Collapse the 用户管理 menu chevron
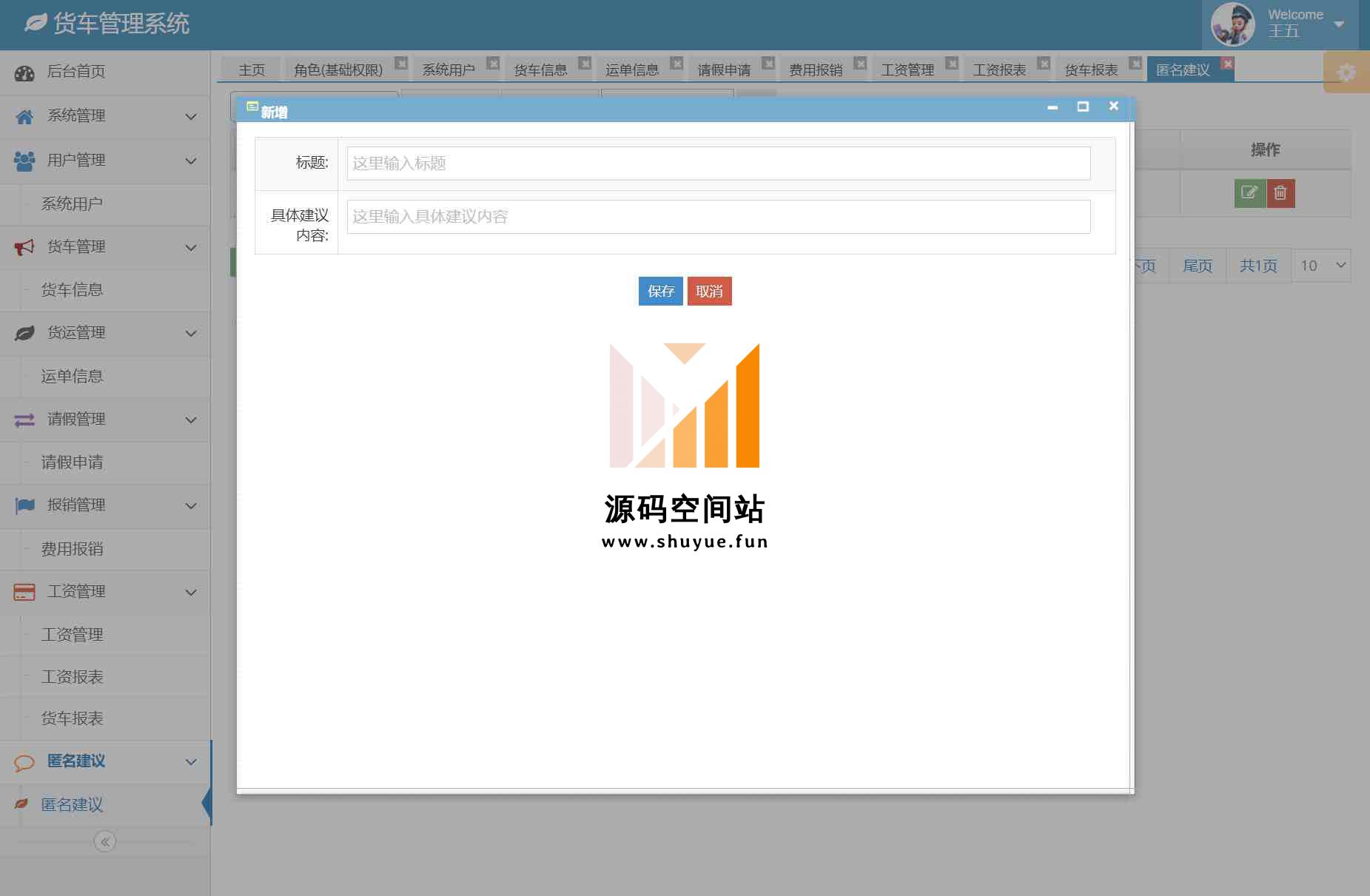Viewport: 1370px width, 896px height. pos(191,161)
